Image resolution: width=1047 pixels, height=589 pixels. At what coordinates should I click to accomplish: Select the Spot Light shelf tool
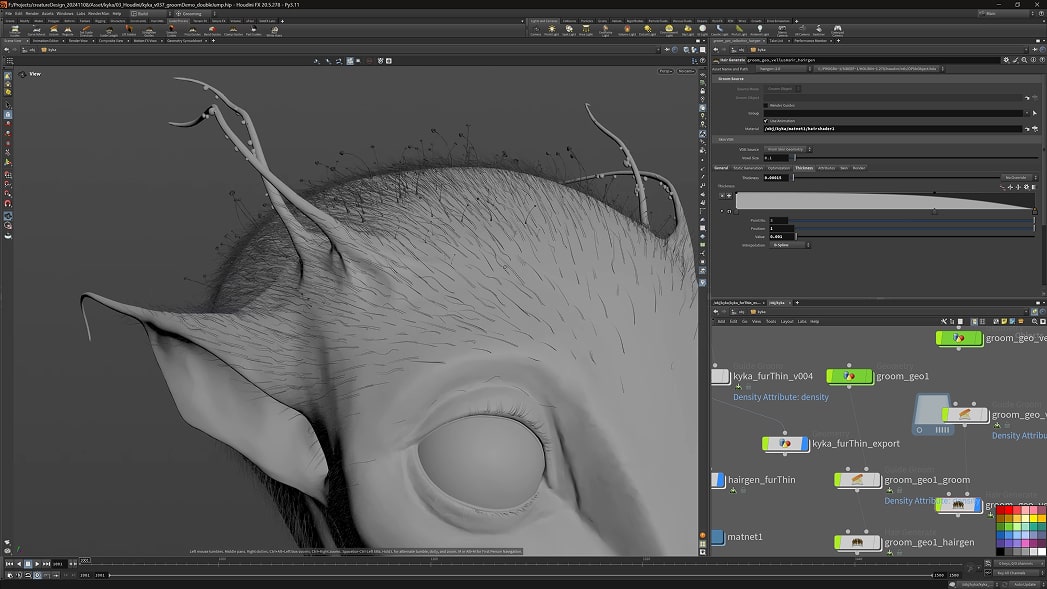coord(569,29)
